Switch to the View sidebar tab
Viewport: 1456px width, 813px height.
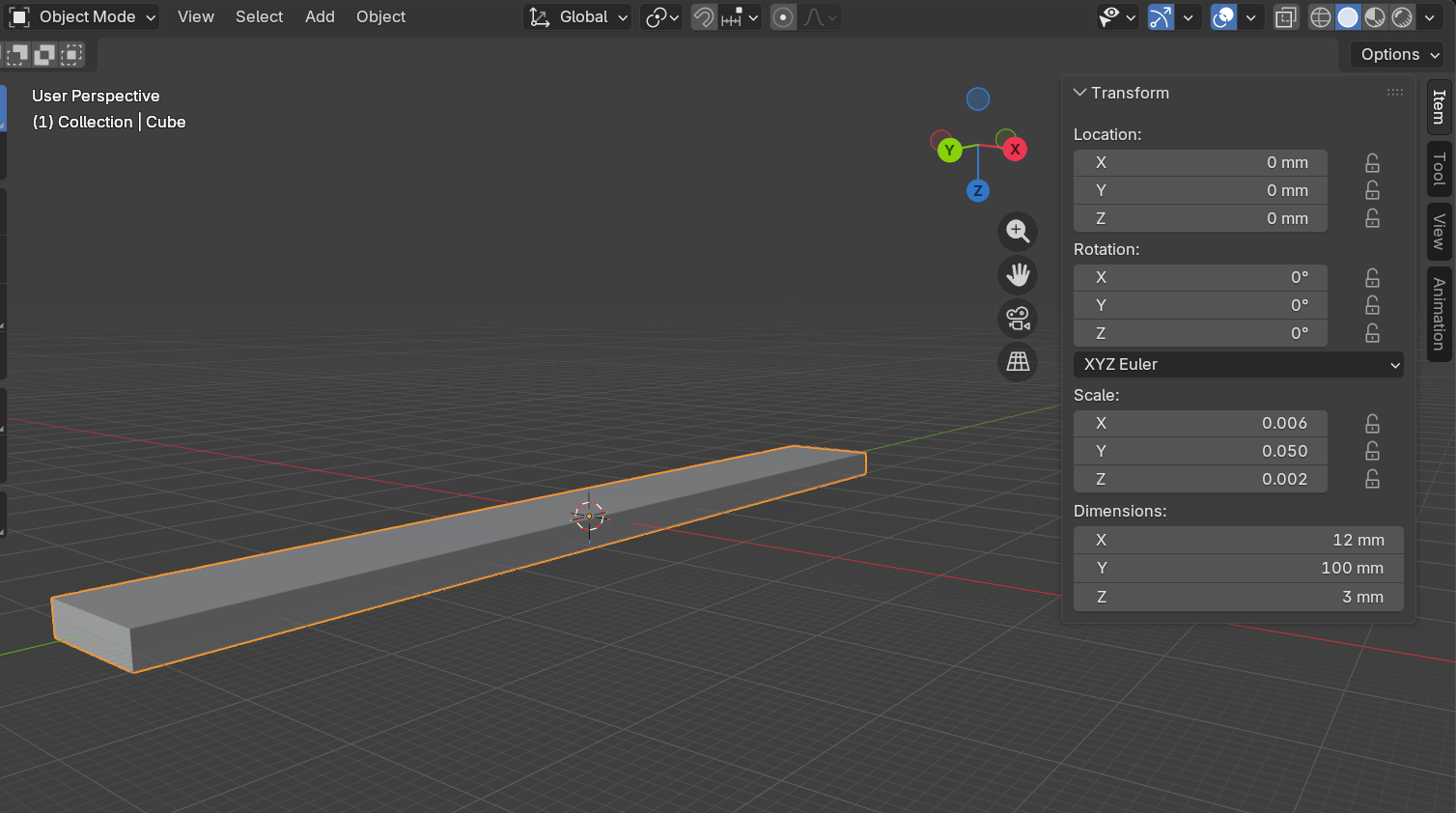click(1439, 232)
